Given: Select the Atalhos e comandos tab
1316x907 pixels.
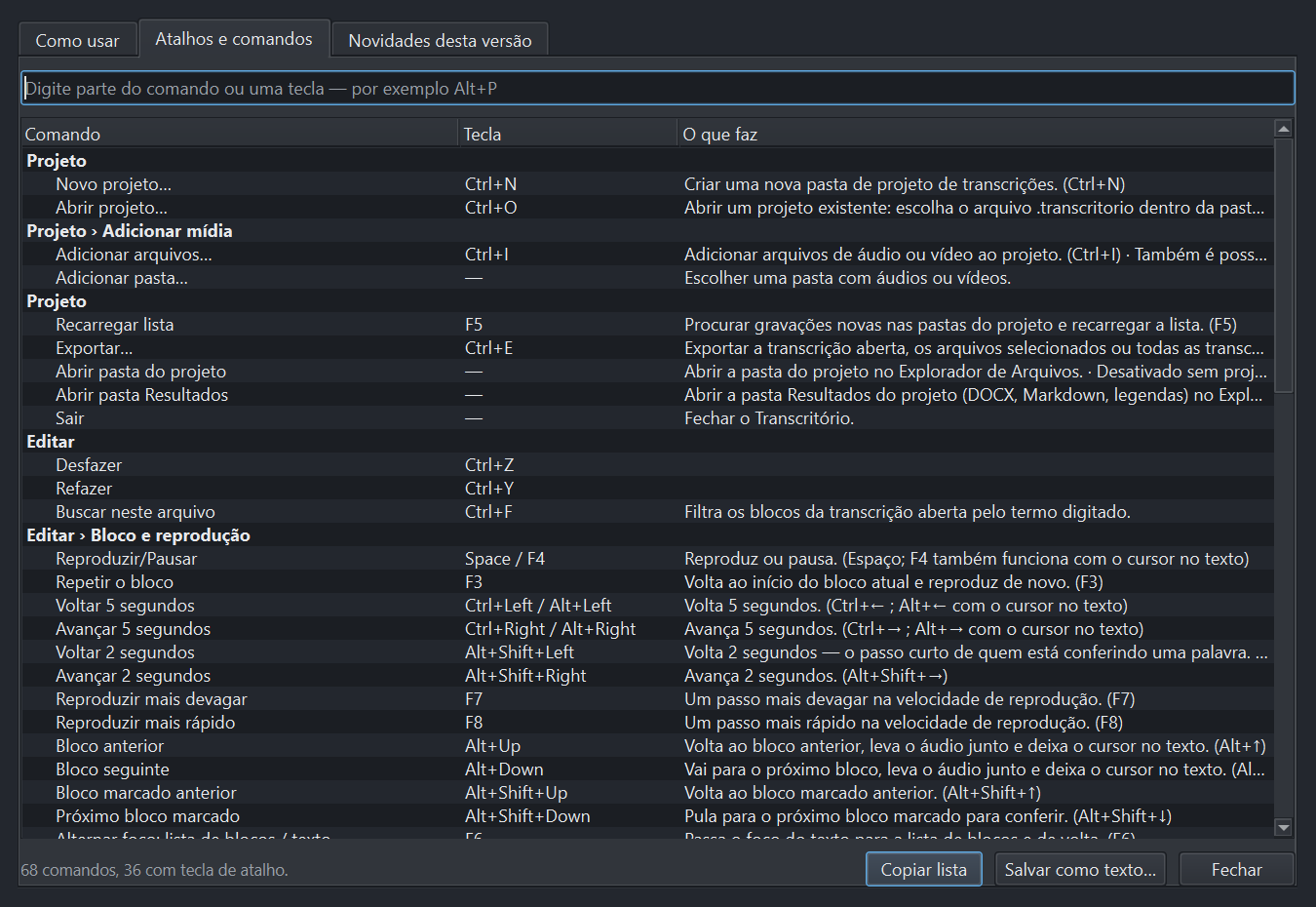Looking at the screenshot, I should (x=234, y=38).
